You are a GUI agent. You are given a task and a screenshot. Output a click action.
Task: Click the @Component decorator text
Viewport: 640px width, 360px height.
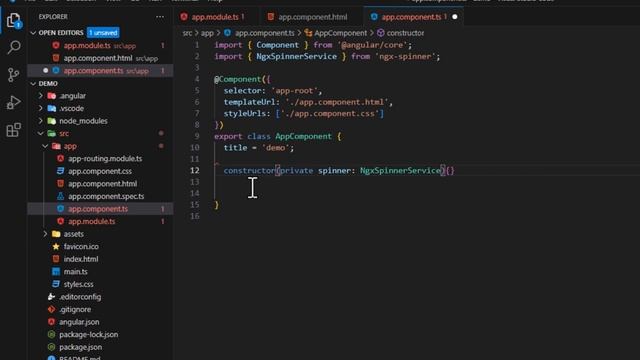238,79
